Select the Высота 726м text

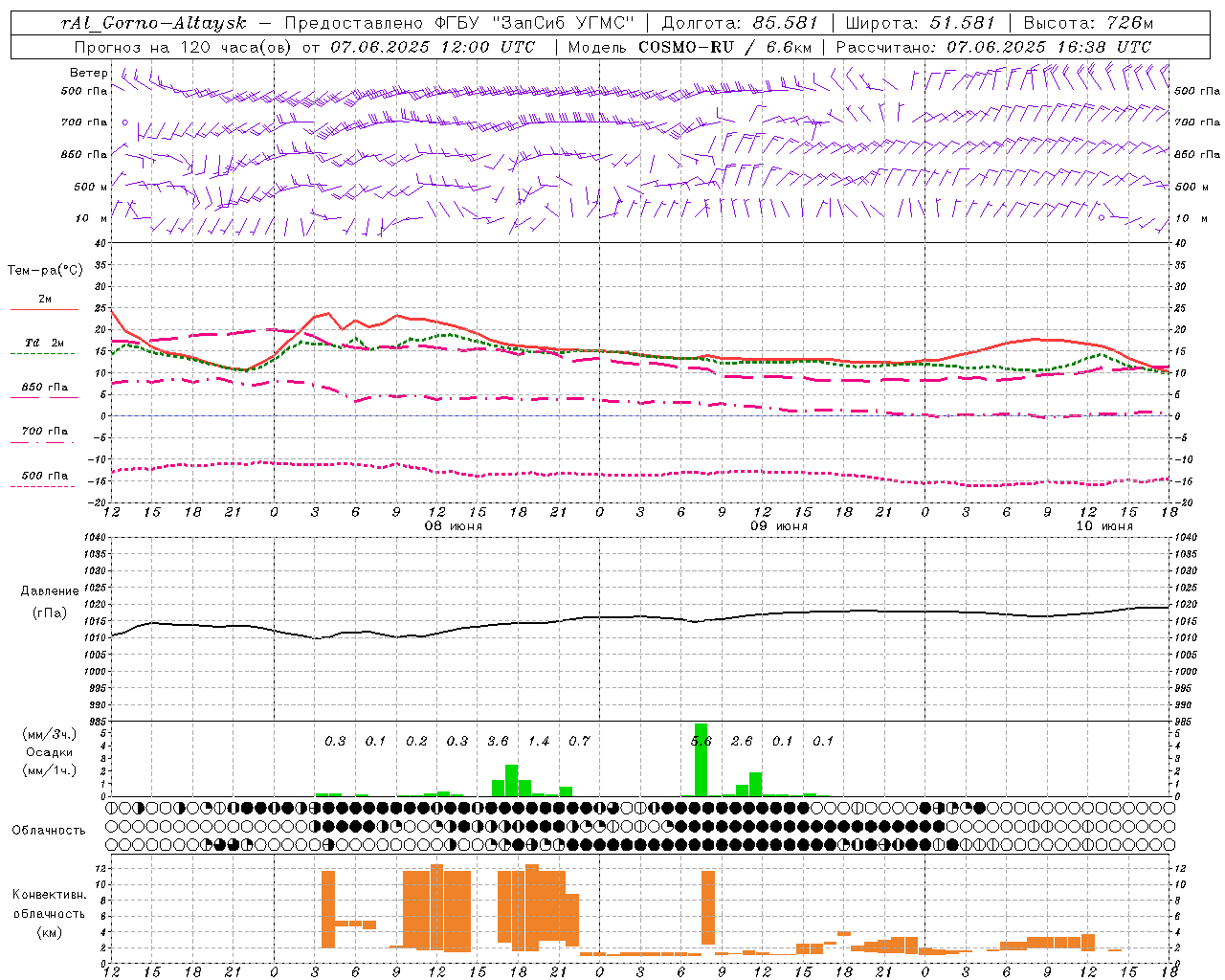1088,23
